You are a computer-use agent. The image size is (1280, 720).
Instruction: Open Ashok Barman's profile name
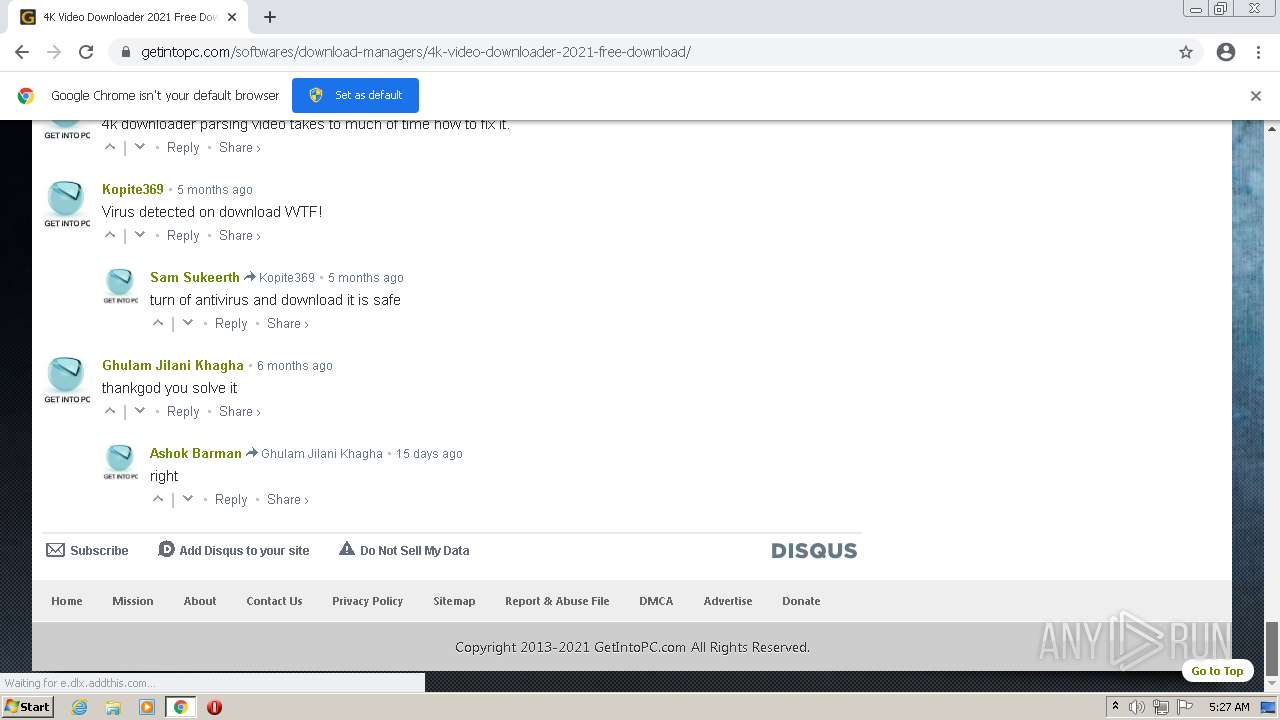click(x=196, y=453)
